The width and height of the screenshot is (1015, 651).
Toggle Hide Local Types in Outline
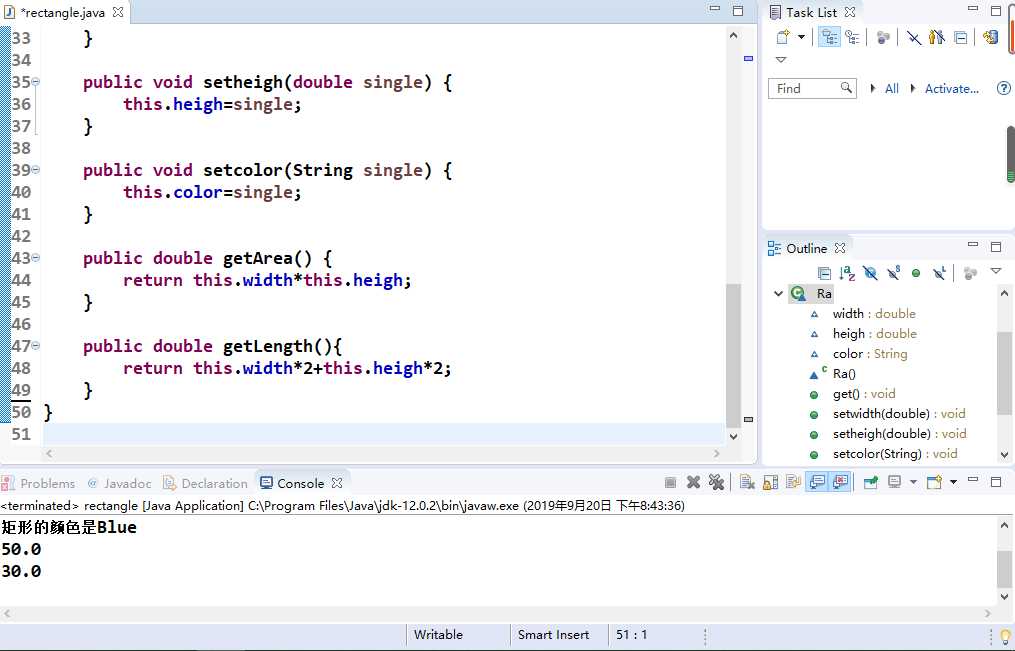[x=939, y=273]
